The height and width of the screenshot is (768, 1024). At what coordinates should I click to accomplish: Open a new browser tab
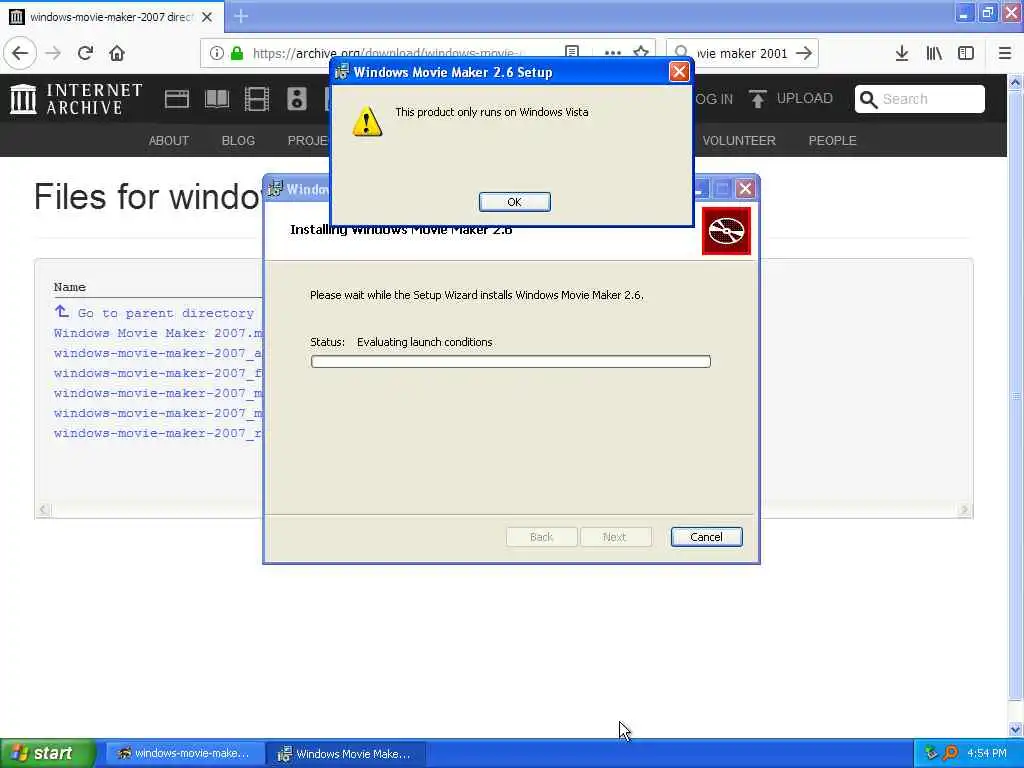pyautogui.click(x=241, y=16)
